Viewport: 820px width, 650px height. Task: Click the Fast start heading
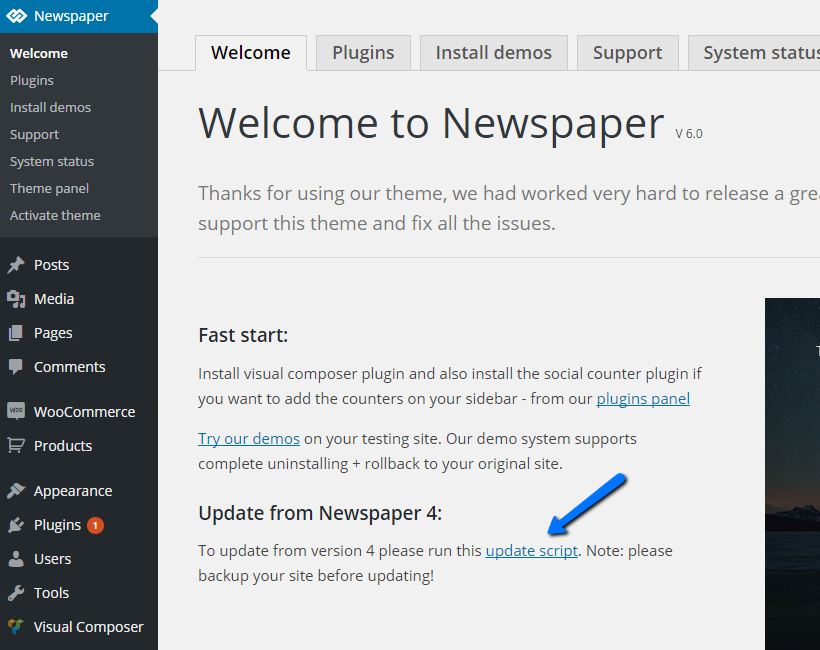coord(243,335)
